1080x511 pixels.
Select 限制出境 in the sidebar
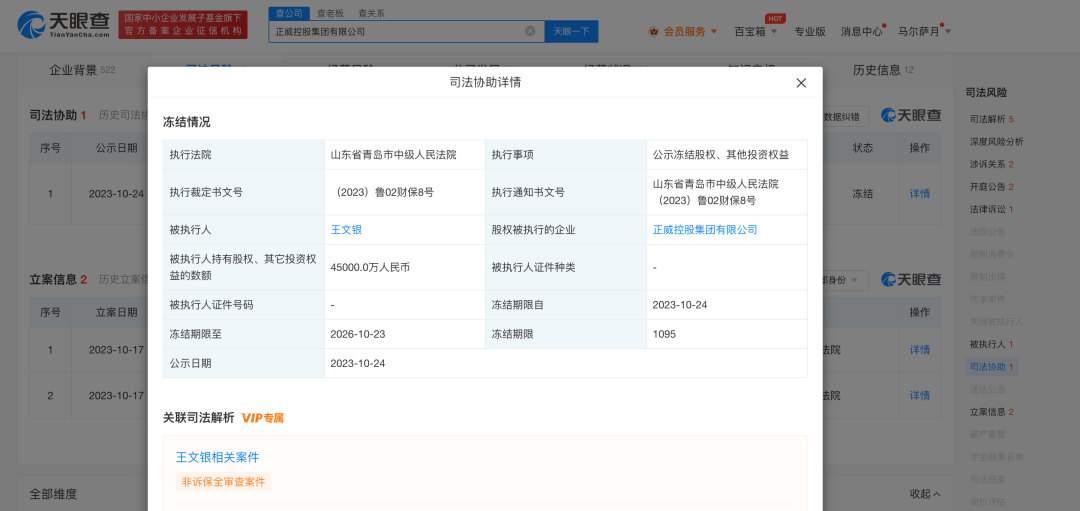(x=987, y=277)
